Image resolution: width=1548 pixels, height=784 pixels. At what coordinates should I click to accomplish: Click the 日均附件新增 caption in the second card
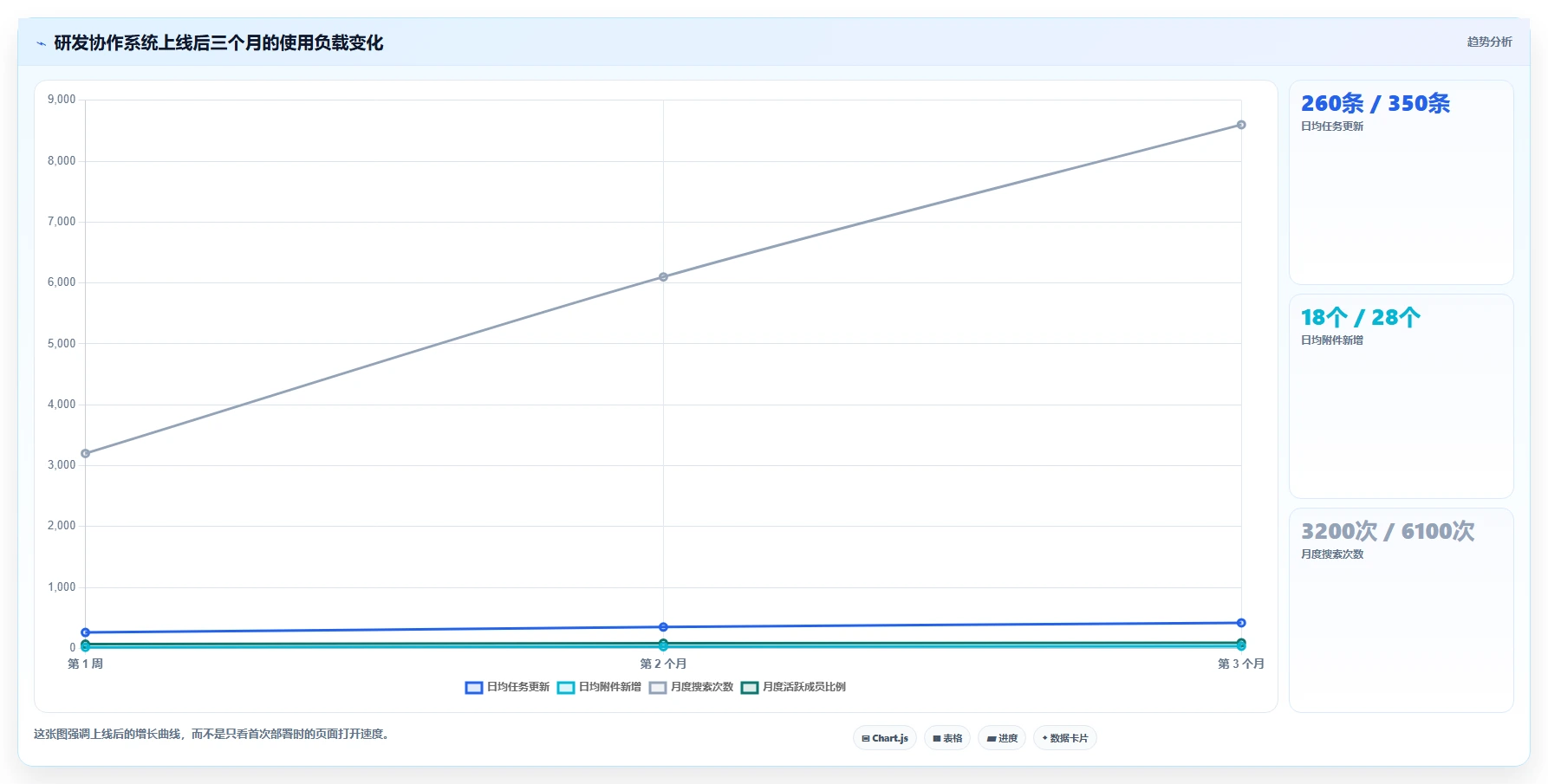(1332, 340)
